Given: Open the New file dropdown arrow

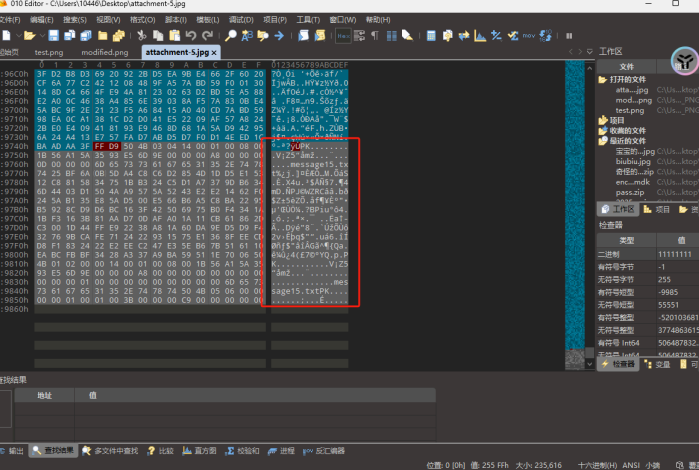Looking at the screenshot, I should (x=18, y=35).
